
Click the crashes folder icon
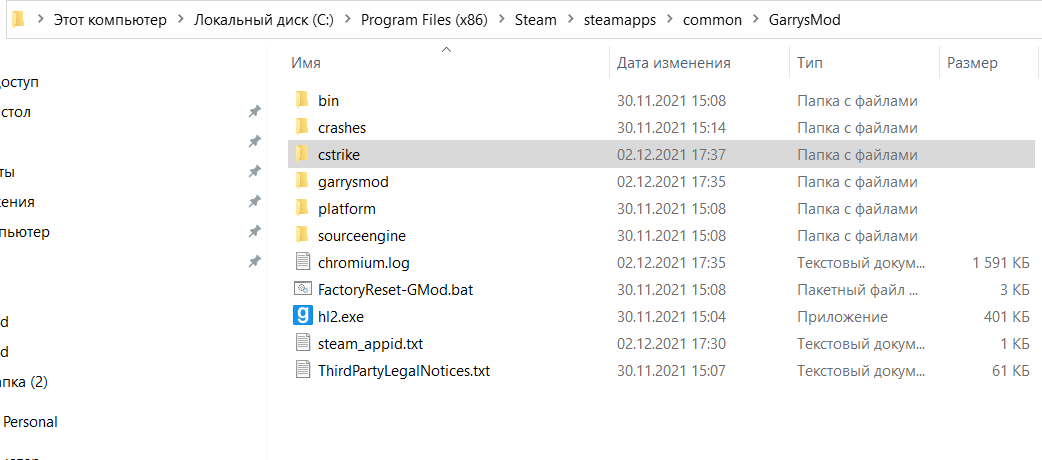pos(303,127)
